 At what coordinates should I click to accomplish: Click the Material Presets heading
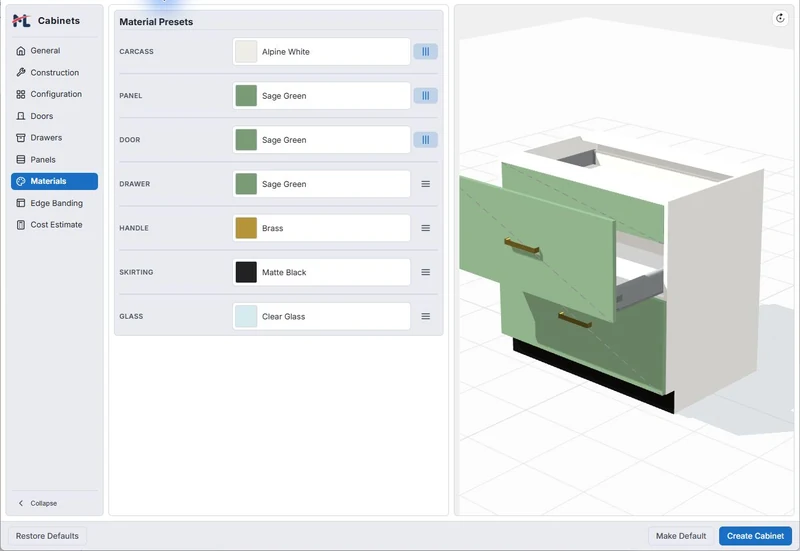point(156,22)
